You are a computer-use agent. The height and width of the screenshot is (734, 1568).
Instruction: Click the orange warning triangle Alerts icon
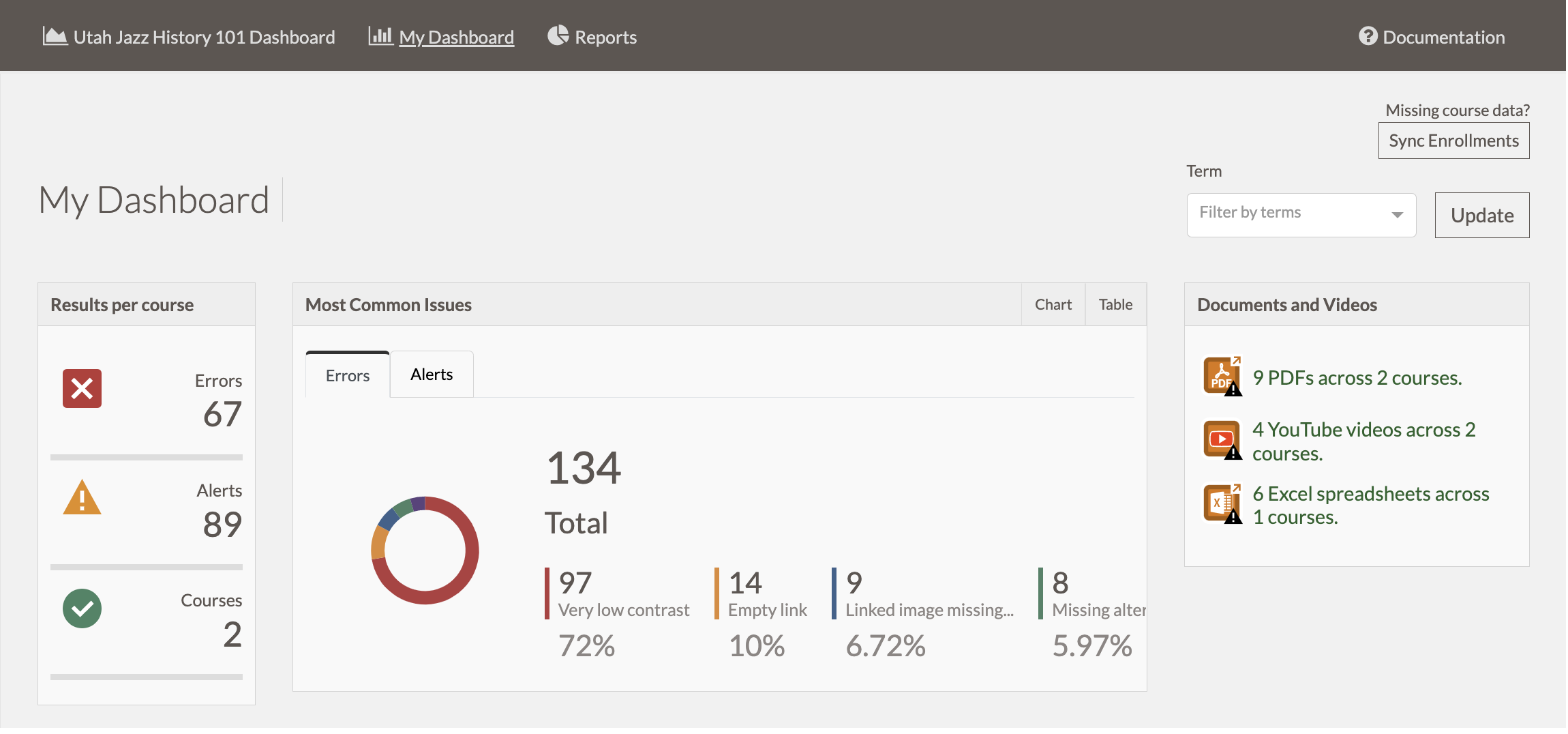[x=82, y=497]
